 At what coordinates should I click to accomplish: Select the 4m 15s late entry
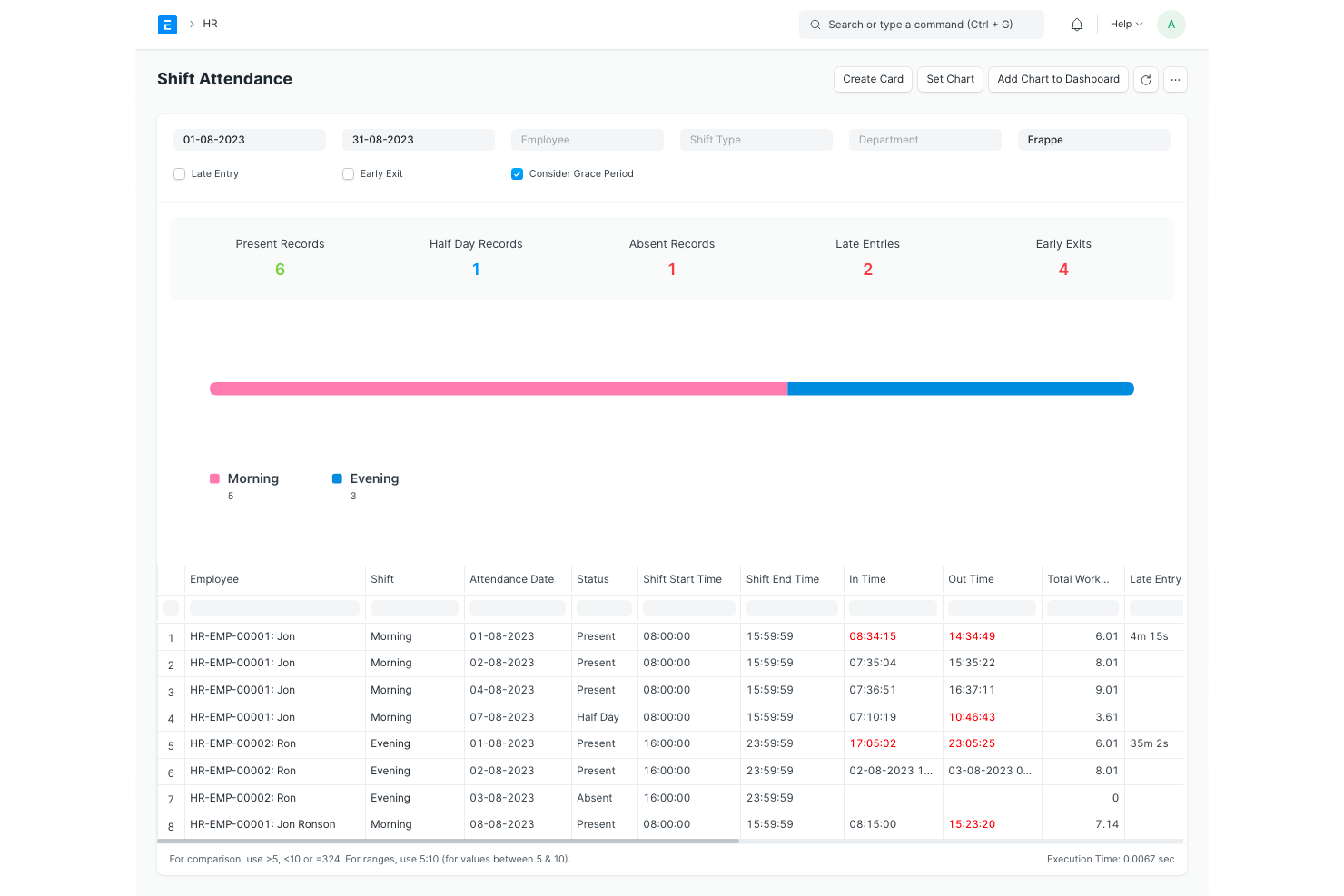pos(1149,636)
